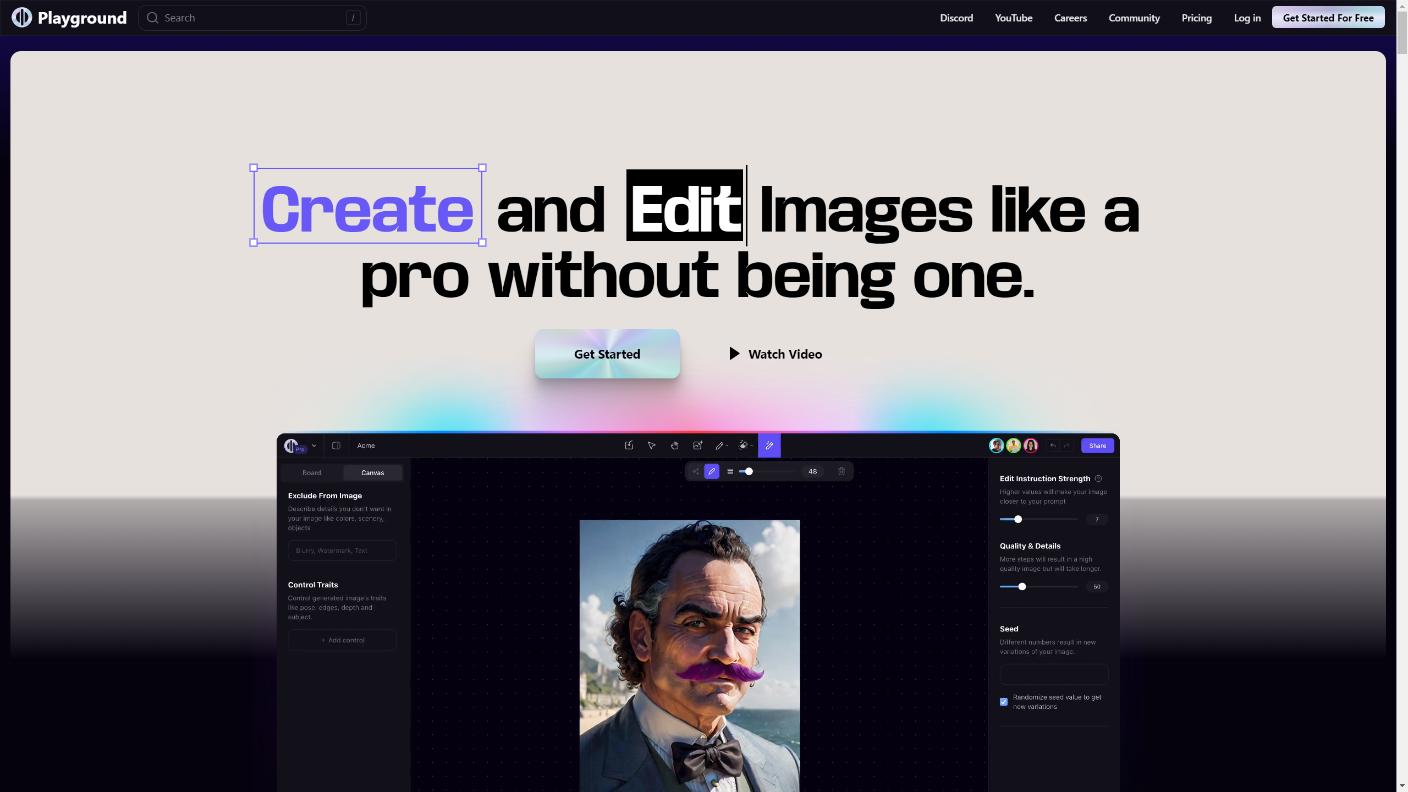
Task: Click the Playground logo in the header
Action: coord(69,18)
